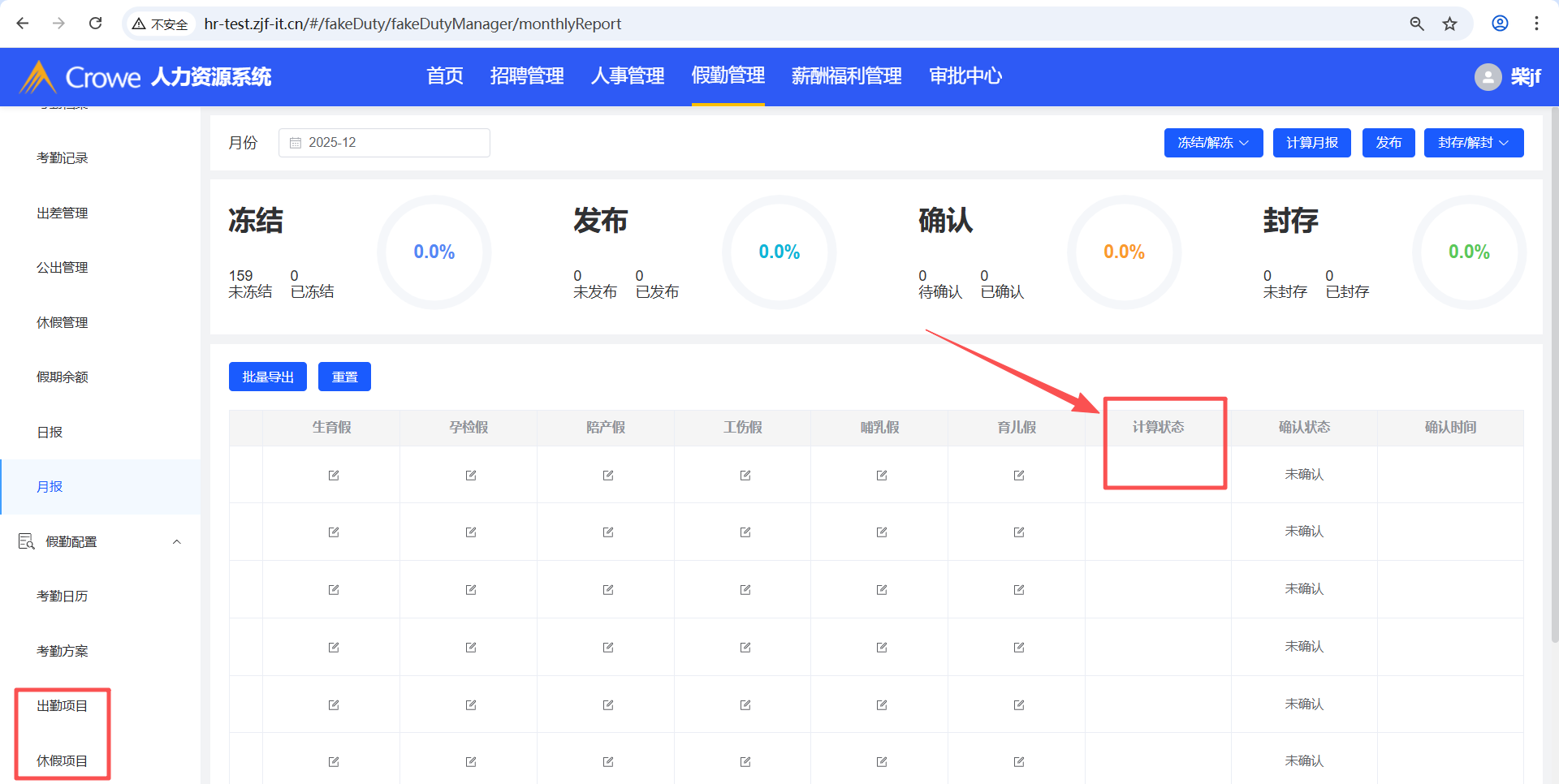The image size is (1559, 784).
Task: Click second row 工伤假 edit icon
Action: click(745, 532)
